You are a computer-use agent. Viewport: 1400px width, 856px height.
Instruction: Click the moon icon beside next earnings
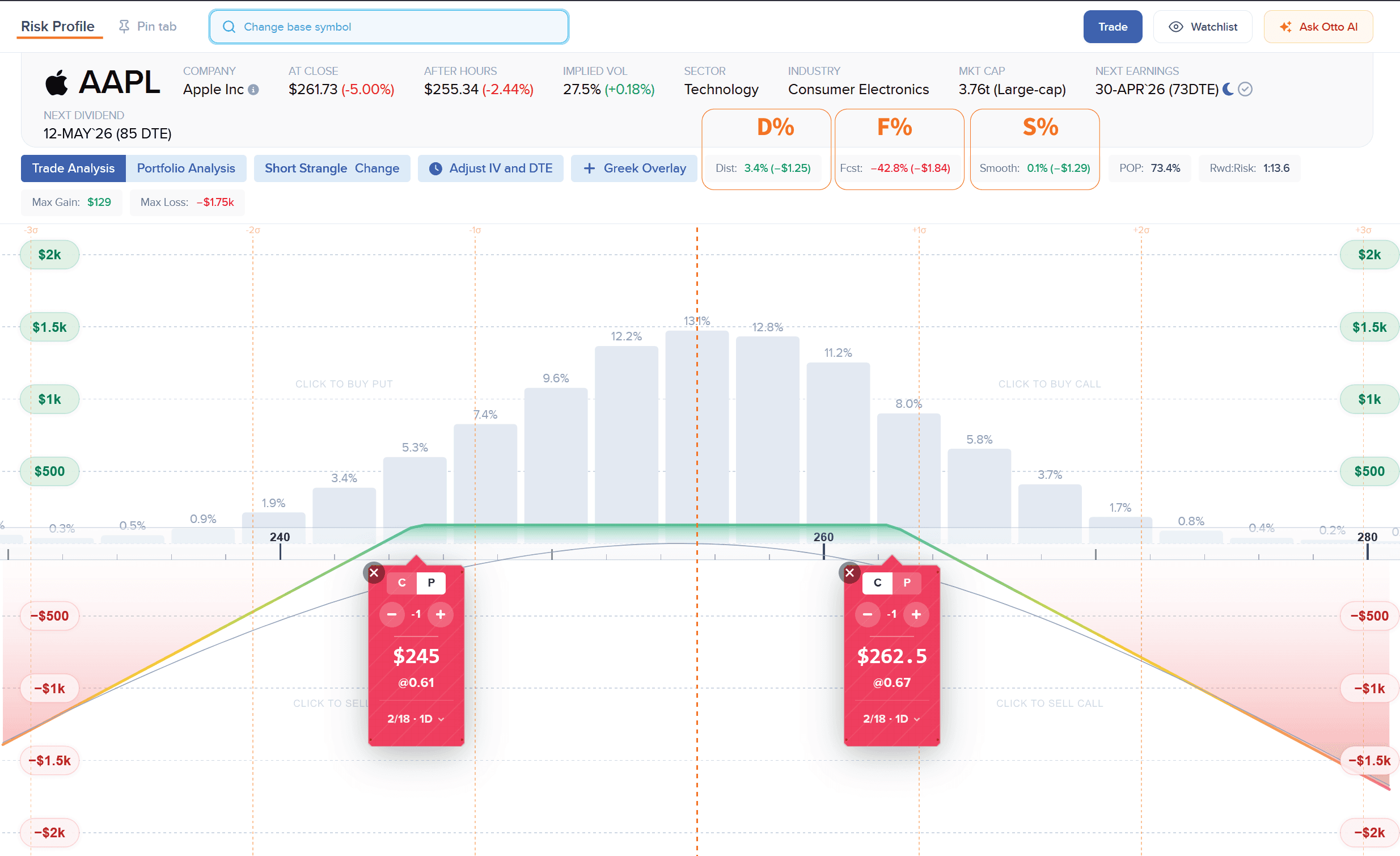click(x=1228, y=89)
